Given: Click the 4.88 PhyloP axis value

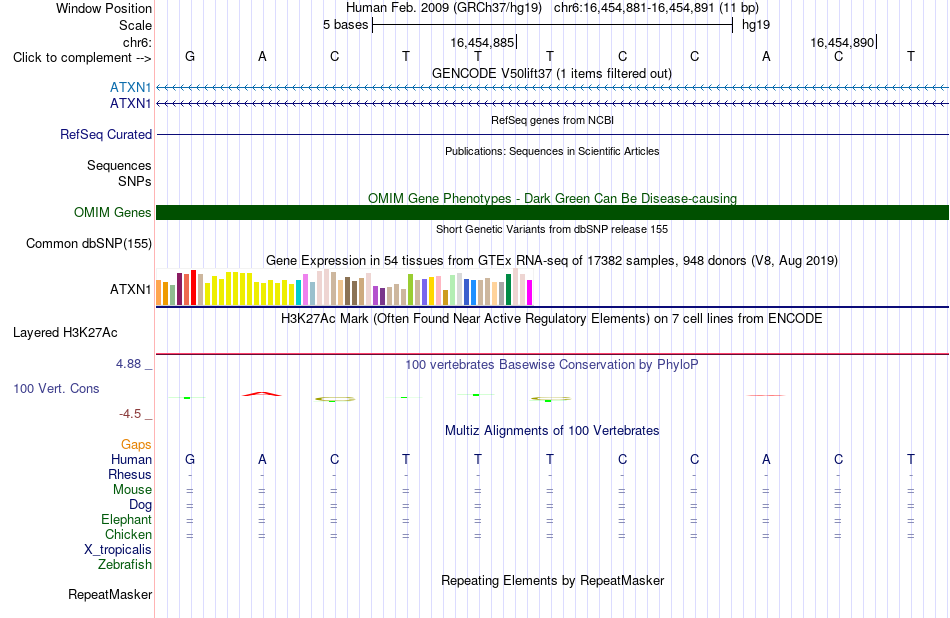Looking at the screenshot, I should point(128,364).
